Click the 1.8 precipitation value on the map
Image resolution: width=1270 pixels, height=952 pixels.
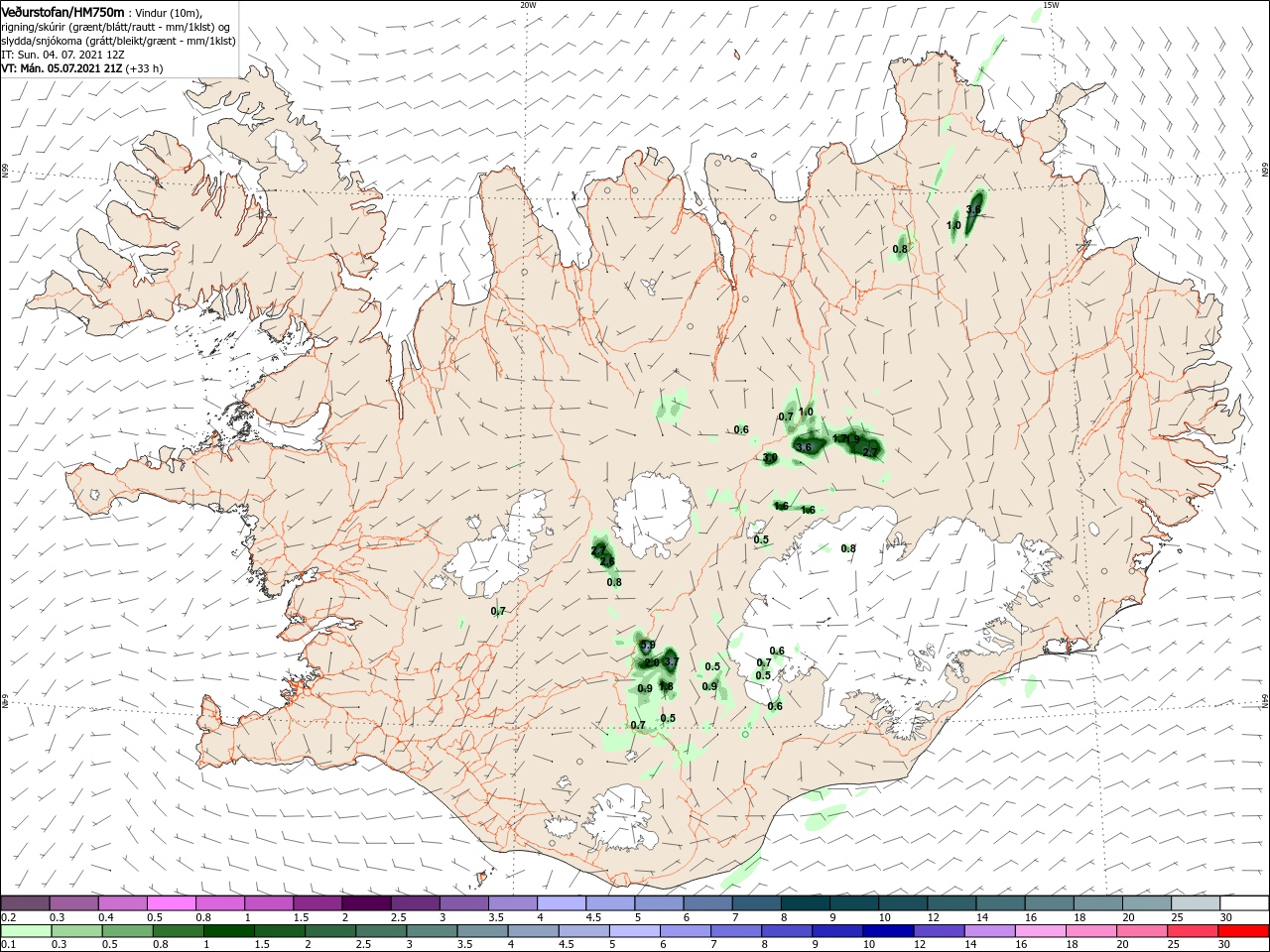click(x=666, y=686)
